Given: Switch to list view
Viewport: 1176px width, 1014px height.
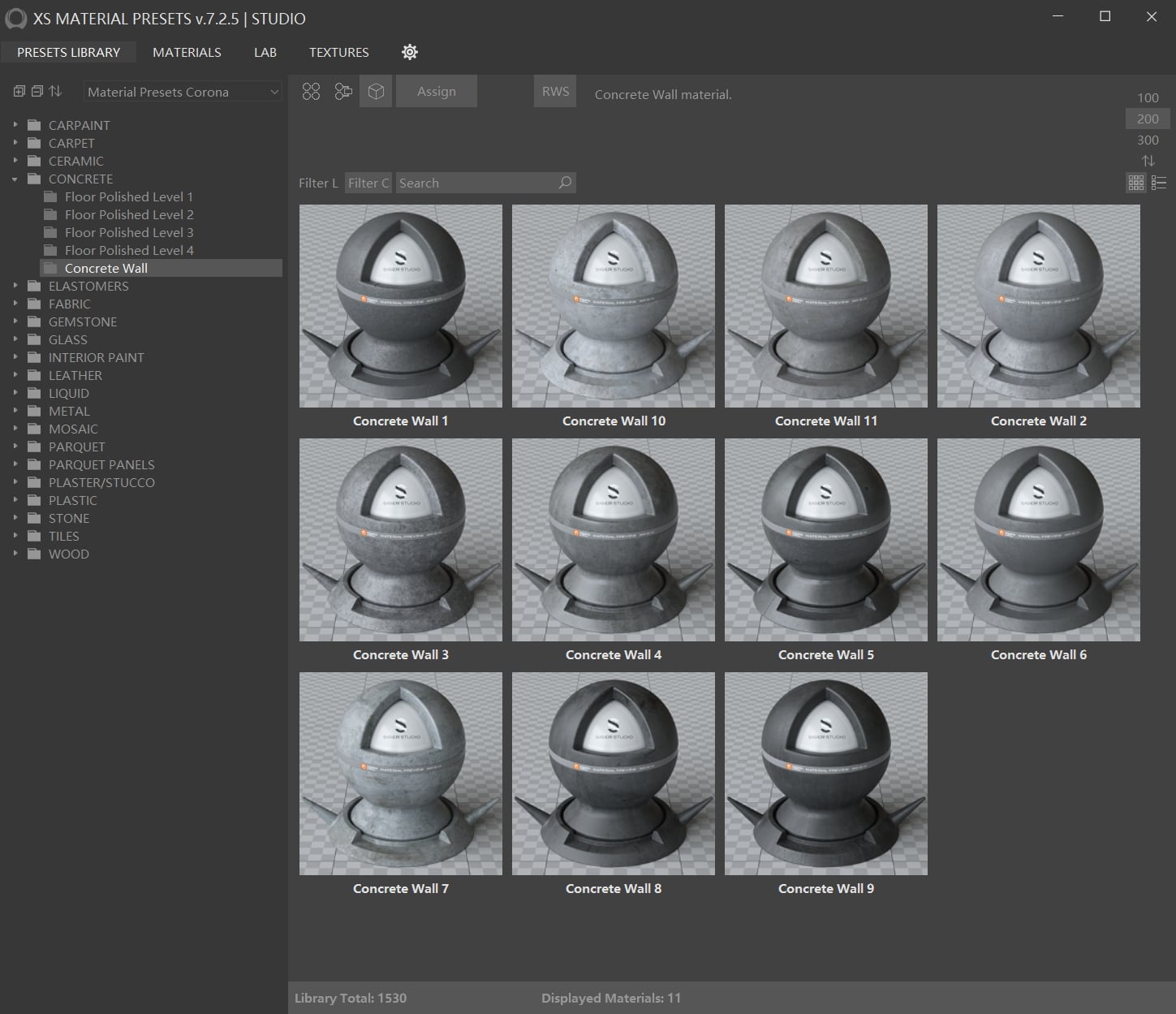Looking at the screenshot, I should (x=1159, y=183).
